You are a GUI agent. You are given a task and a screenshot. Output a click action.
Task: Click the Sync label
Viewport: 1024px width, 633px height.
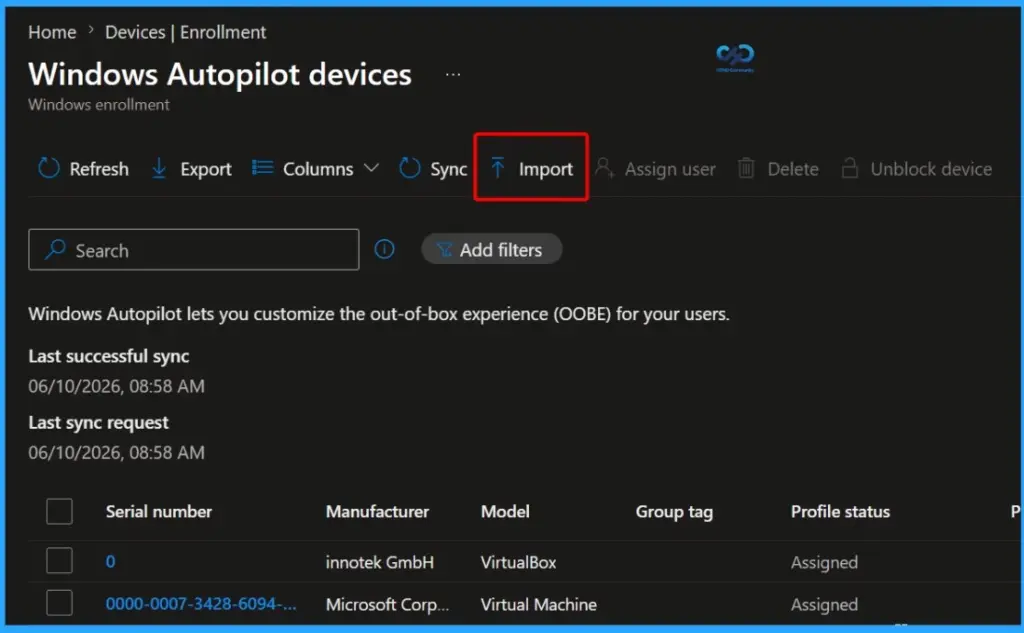point(449,169)
